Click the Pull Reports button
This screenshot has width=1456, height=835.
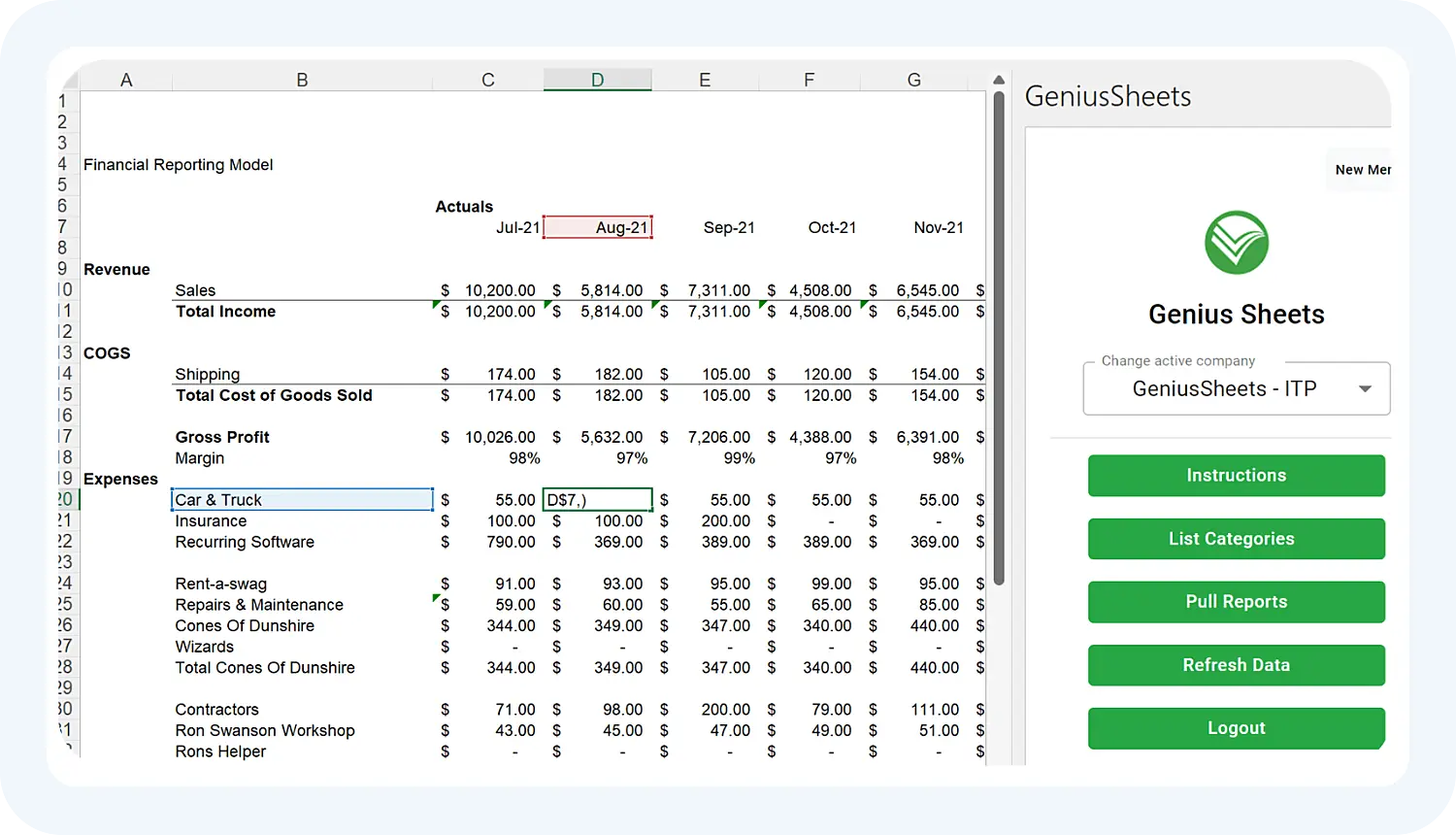tap(1237, 602)
